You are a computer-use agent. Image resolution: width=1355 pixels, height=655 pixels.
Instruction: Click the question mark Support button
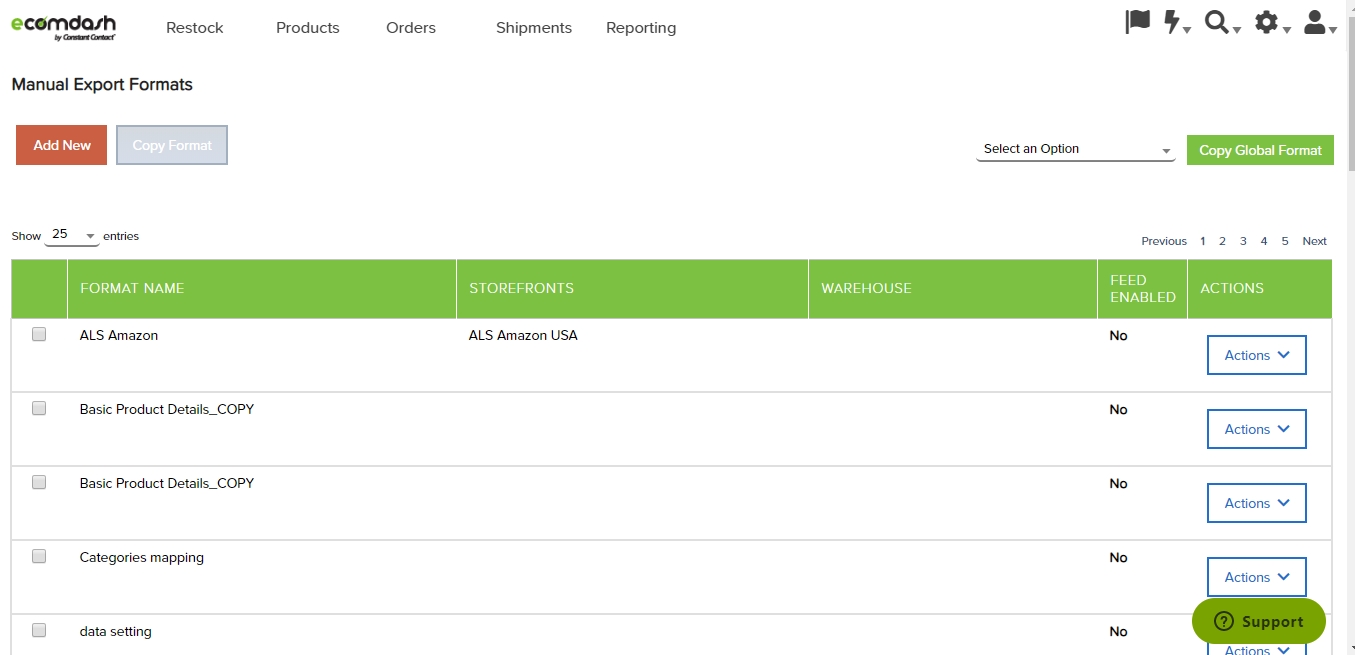tap(1258, 621)
